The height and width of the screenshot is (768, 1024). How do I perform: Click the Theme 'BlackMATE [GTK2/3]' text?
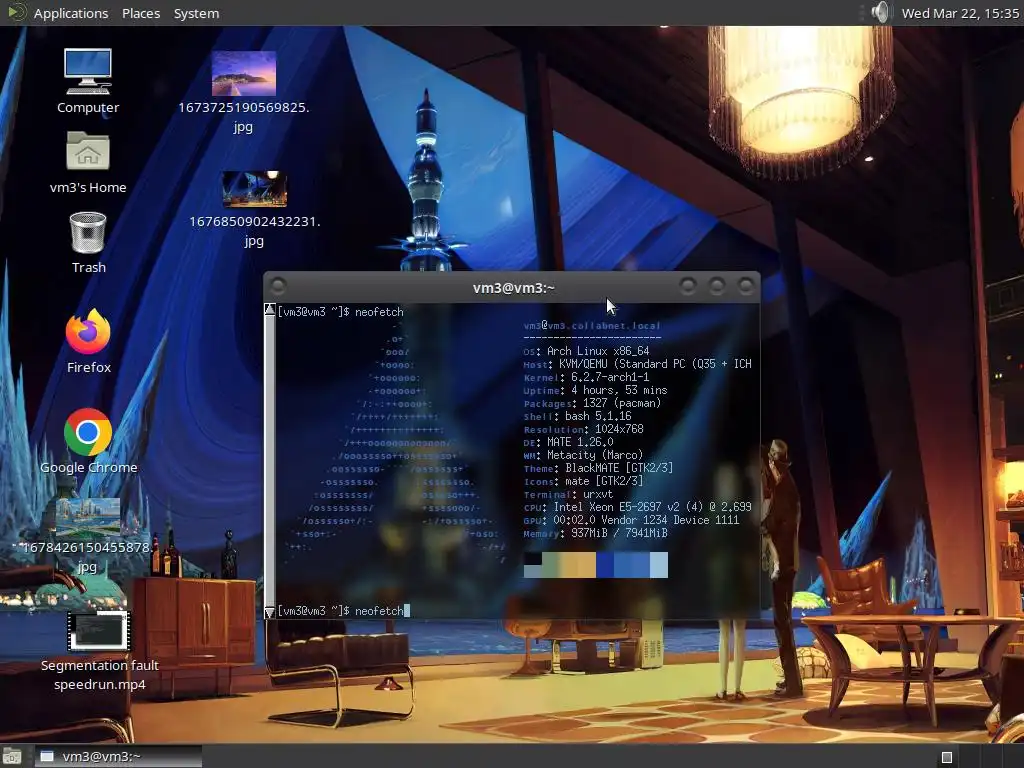[619, 468]
